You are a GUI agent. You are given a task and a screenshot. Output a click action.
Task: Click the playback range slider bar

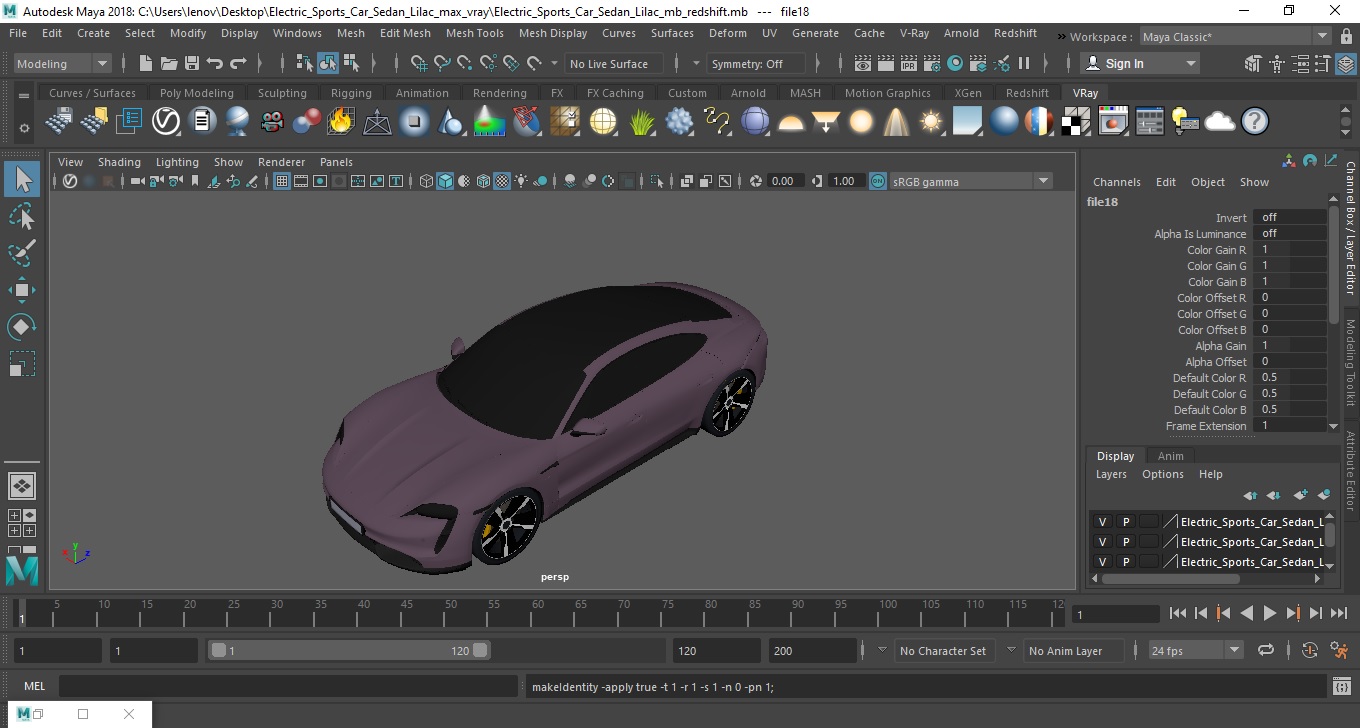(348, 650)
